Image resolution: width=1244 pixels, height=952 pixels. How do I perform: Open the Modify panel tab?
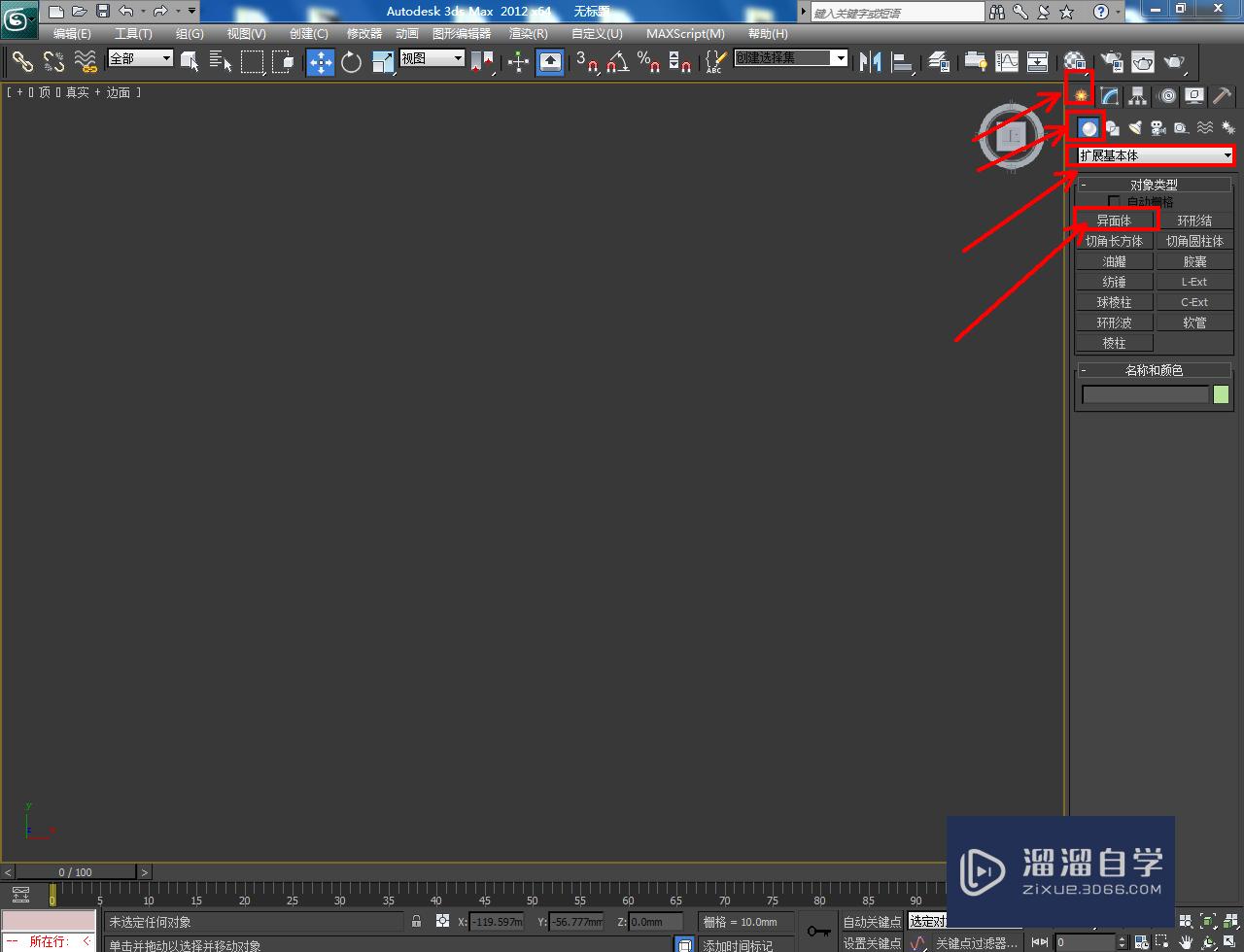point(1109,95)
